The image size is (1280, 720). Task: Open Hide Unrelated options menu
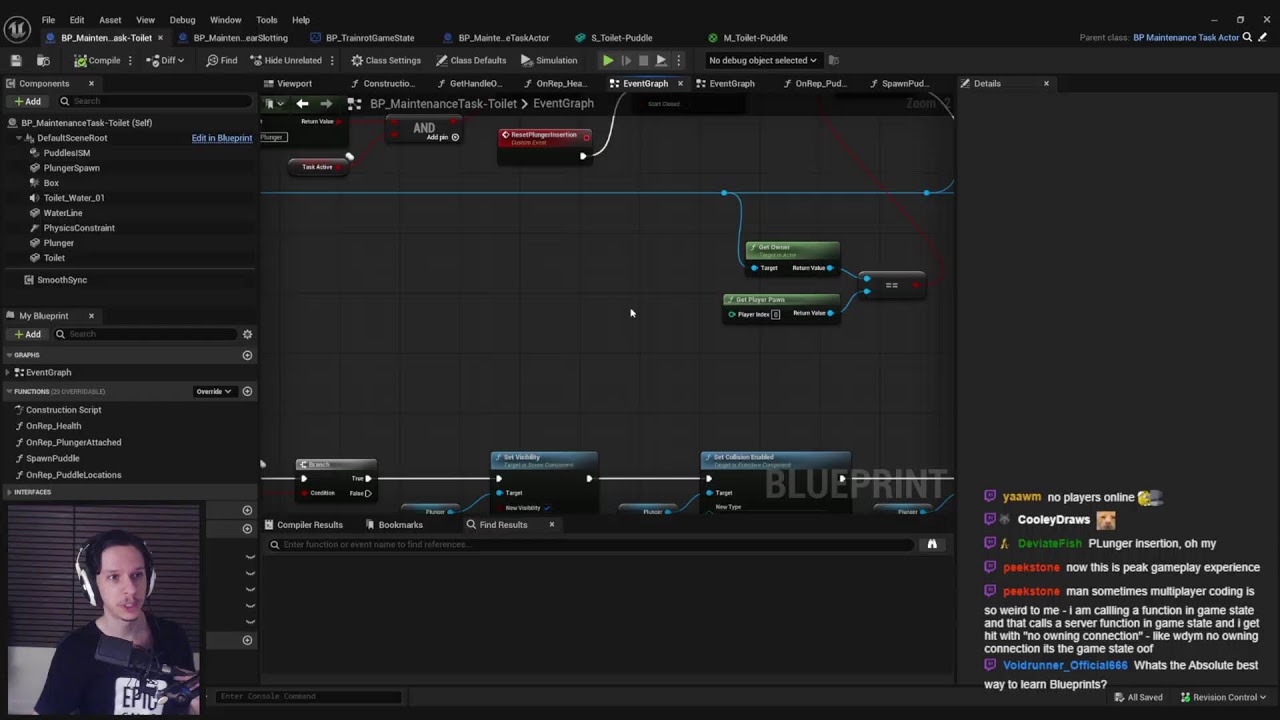pos(333,60)
